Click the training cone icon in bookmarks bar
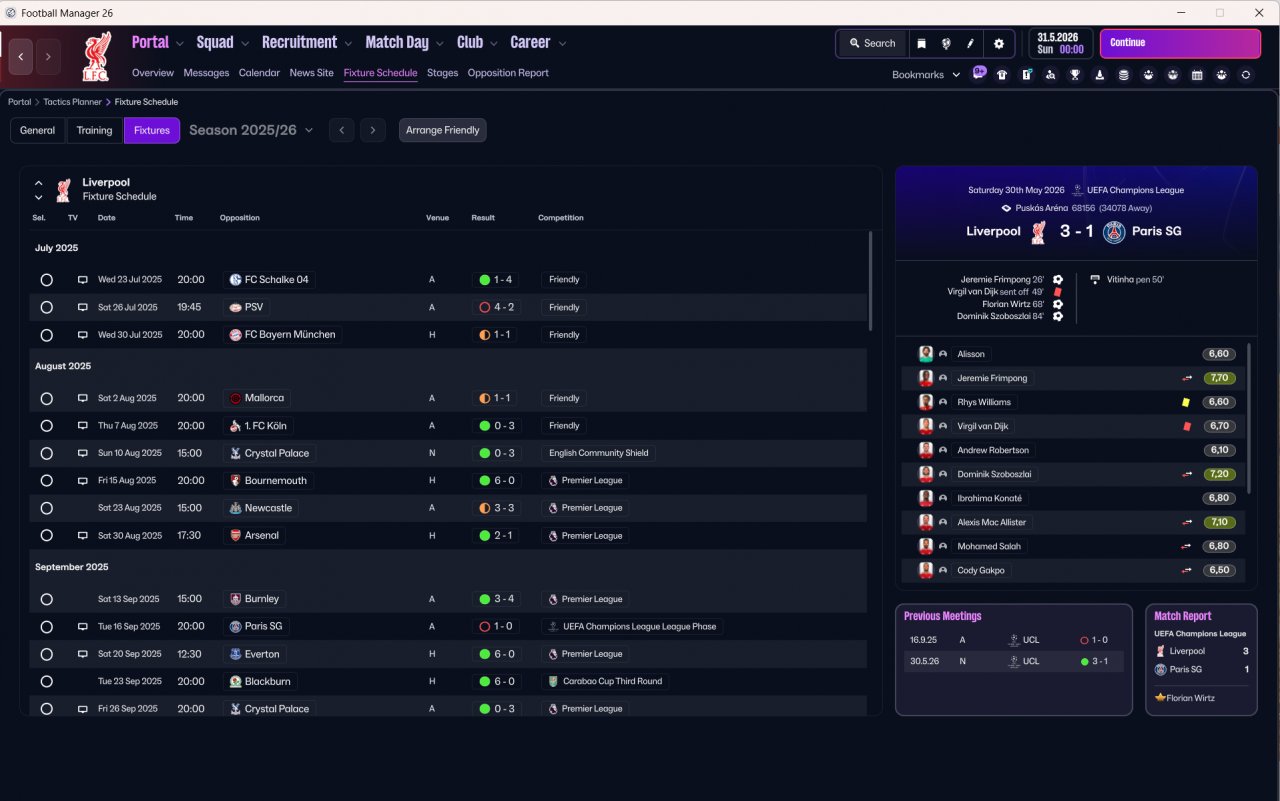Viewport: 1280px width, 801px height. coord(1100,75)
